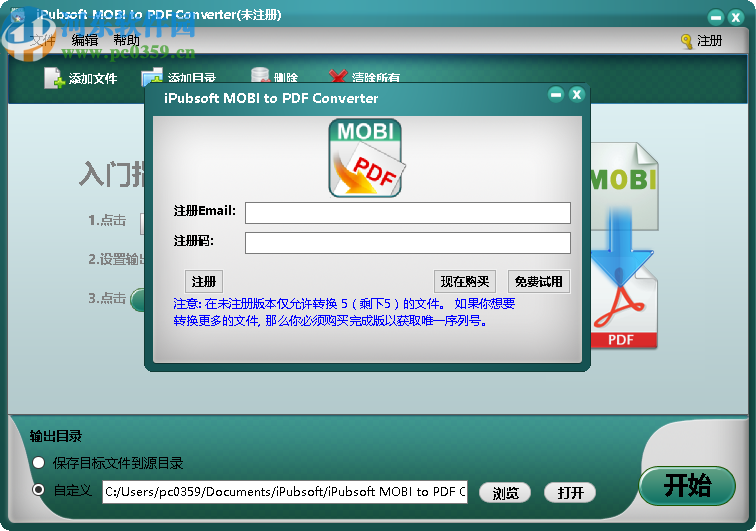The width and height of the screenshot is (756, 531).
Task: Focus the 注册码 input field
Action: click(x=408, y=243)
